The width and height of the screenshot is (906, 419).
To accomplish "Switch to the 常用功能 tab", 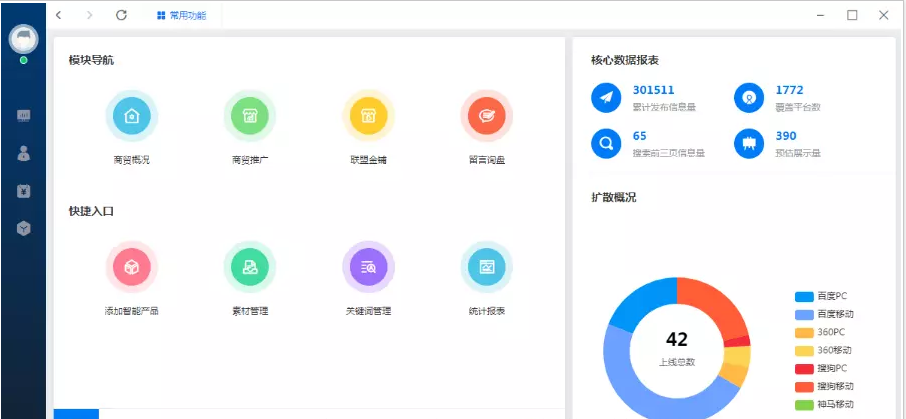I will (181, 15).
